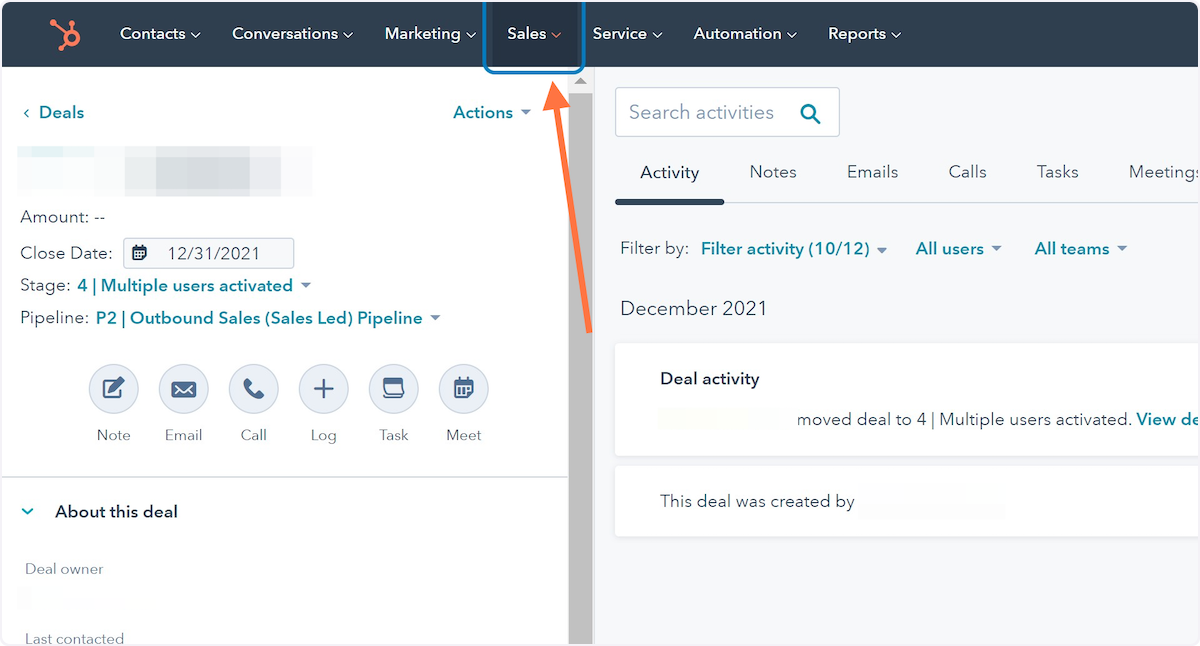Open the Conversations menu
This screenshot has height=646, width=1200.
292,34
